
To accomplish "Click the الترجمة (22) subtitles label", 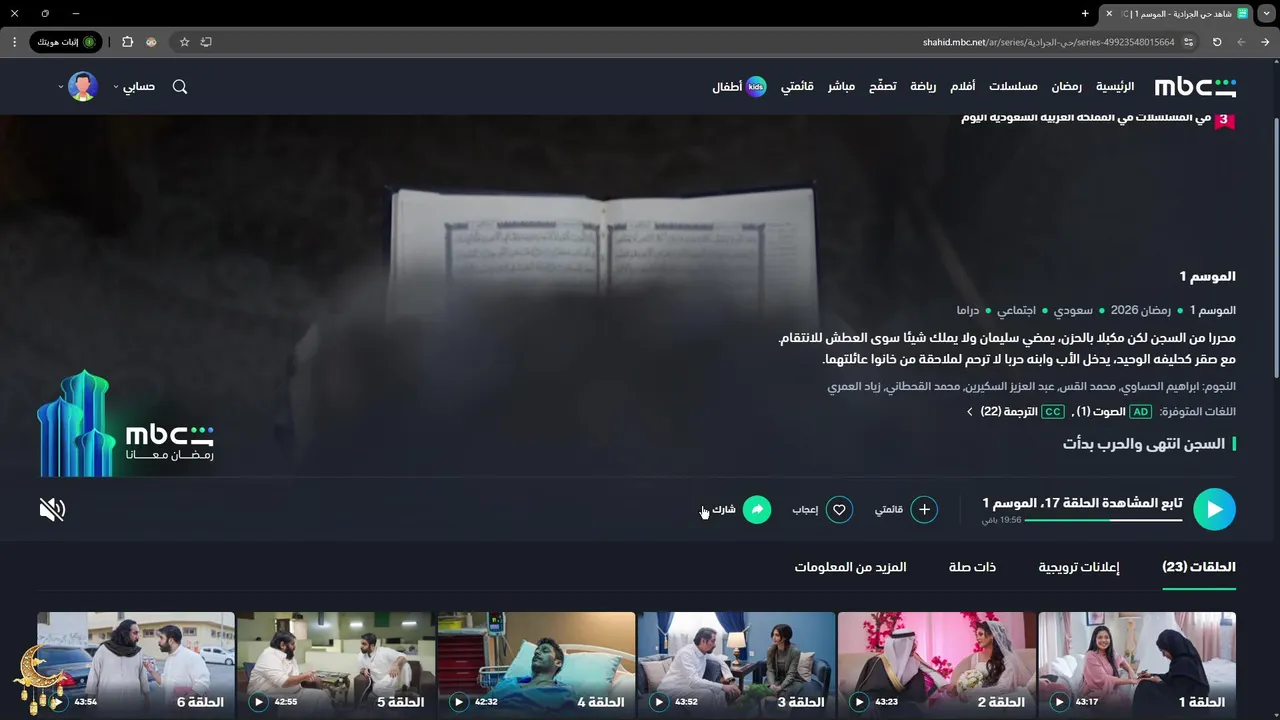I will [1009, 412].
